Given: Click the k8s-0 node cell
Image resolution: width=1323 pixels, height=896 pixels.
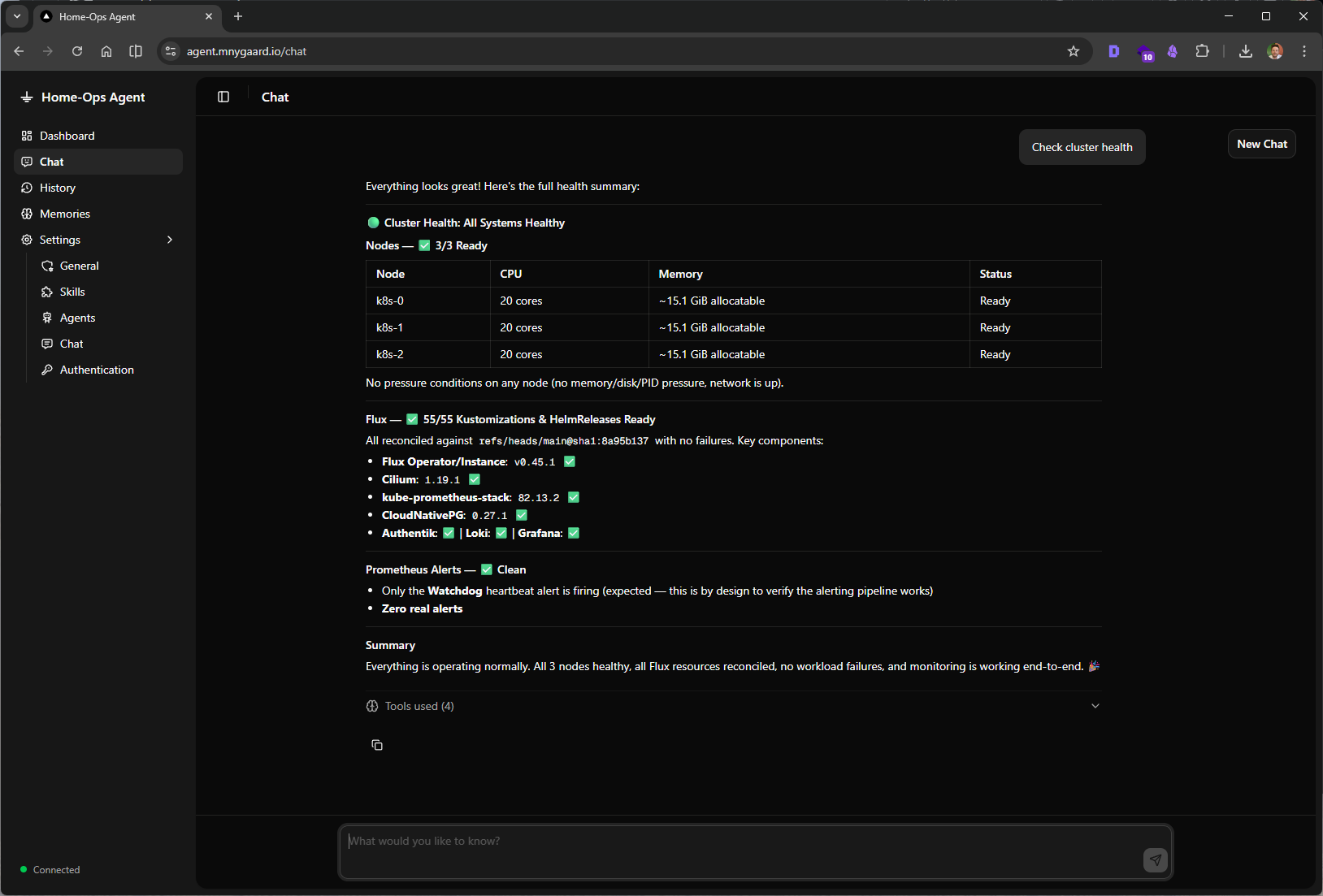Looking at the screenshot, I should tap(428, 301).
